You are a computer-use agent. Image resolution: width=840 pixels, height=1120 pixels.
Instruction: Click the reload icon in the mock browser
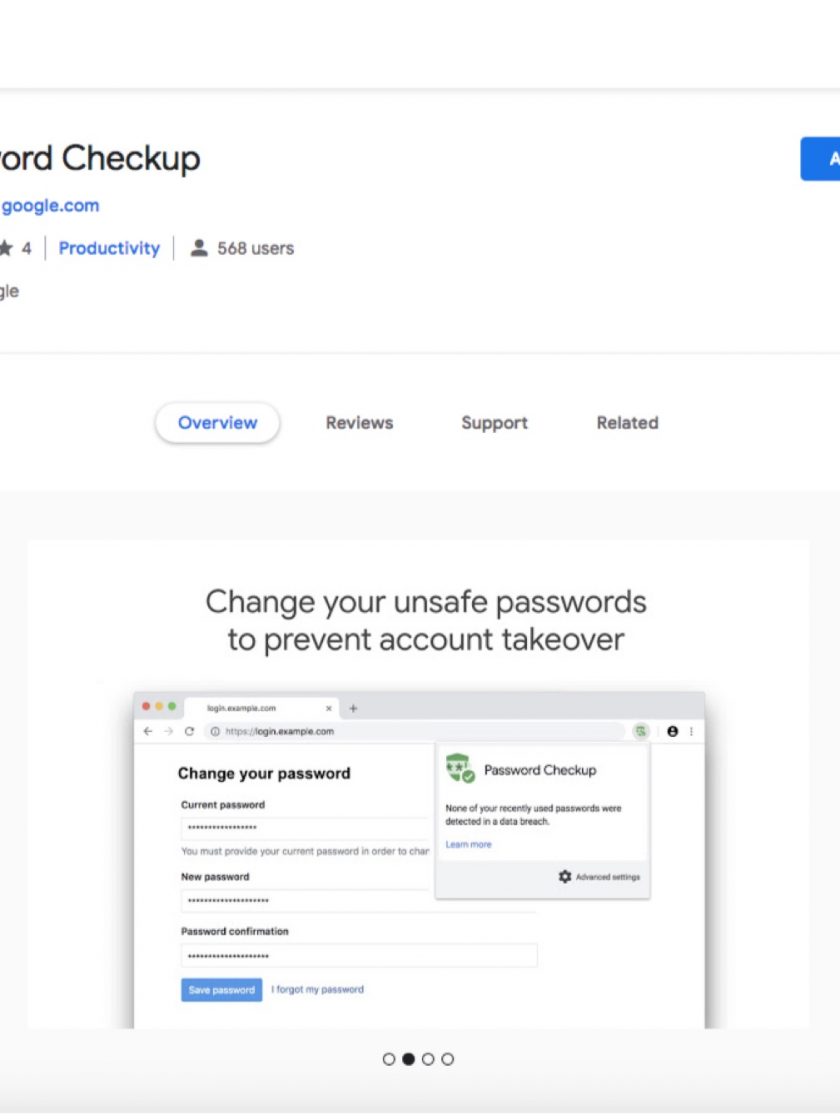coord(190,731)
